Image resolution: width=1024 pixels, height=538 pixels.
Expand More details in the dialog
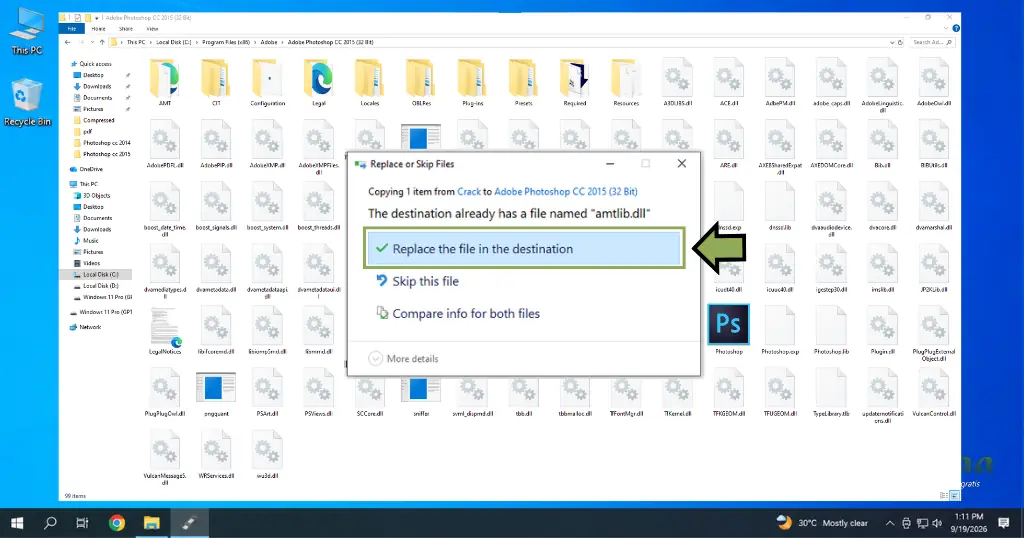click(404, 358)
